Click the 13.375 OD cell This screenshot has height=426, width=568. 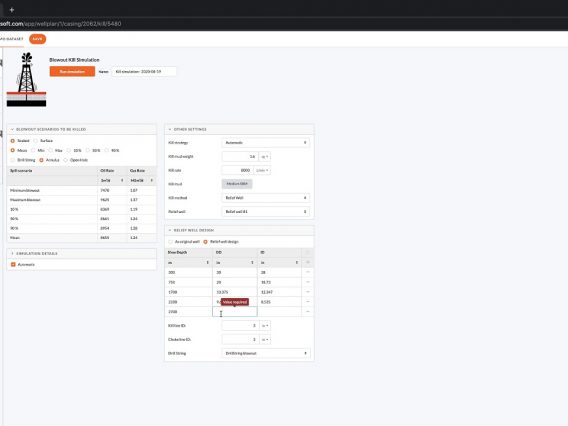235,292
